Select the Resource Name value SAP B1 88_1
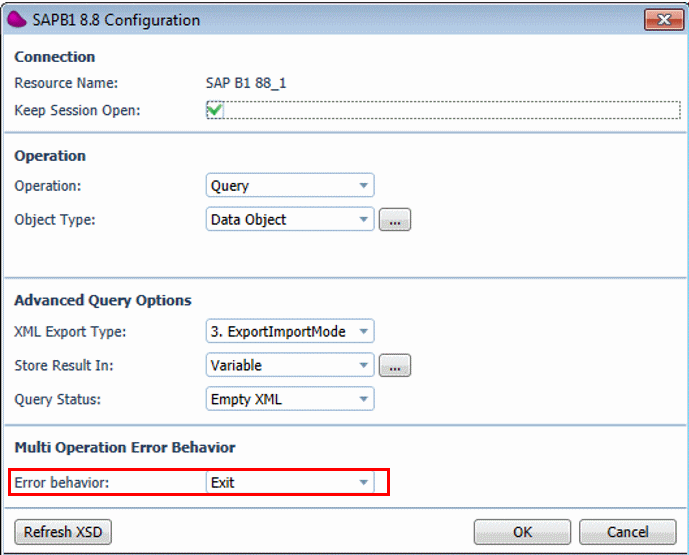689x555 pixels. click(x=247, y=83)
